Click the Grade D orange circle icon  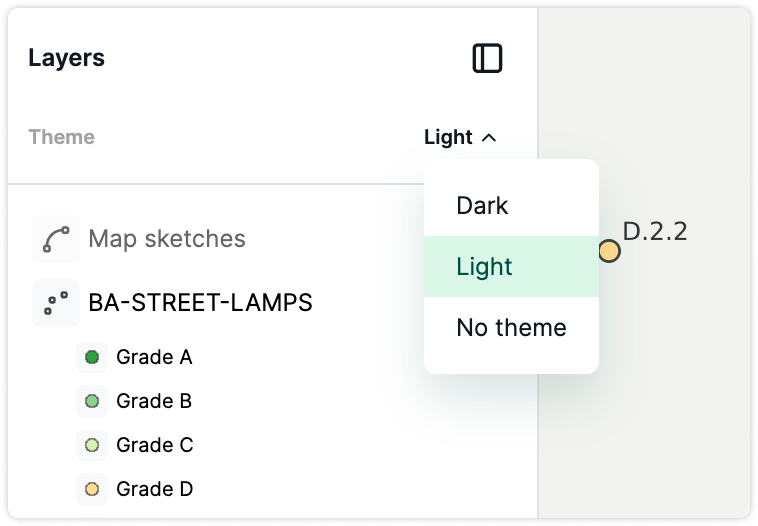click(x=92, y=489)
